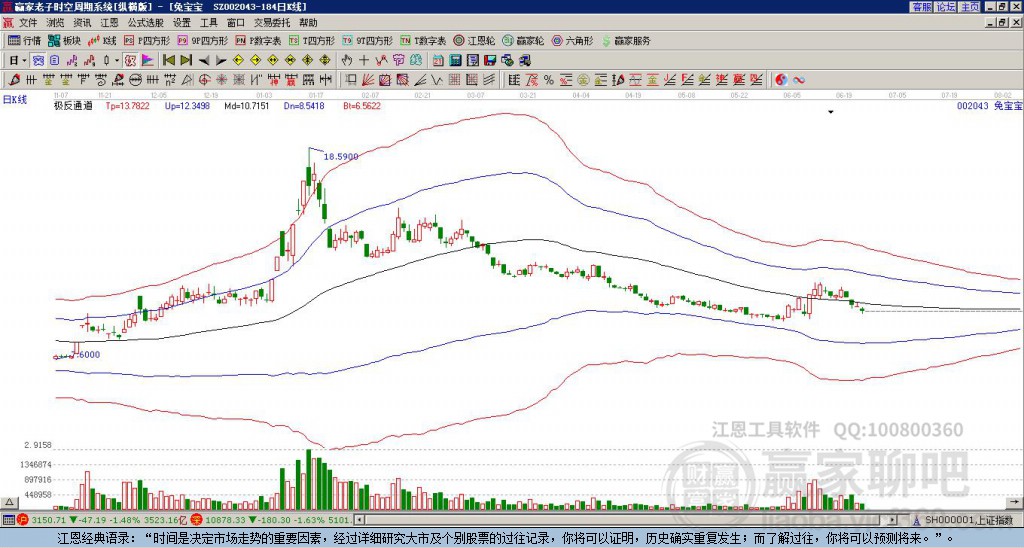Launch the 江恩轮 Gann wheel
Screen dimensions: 1024x548
[x=474, y=40]
